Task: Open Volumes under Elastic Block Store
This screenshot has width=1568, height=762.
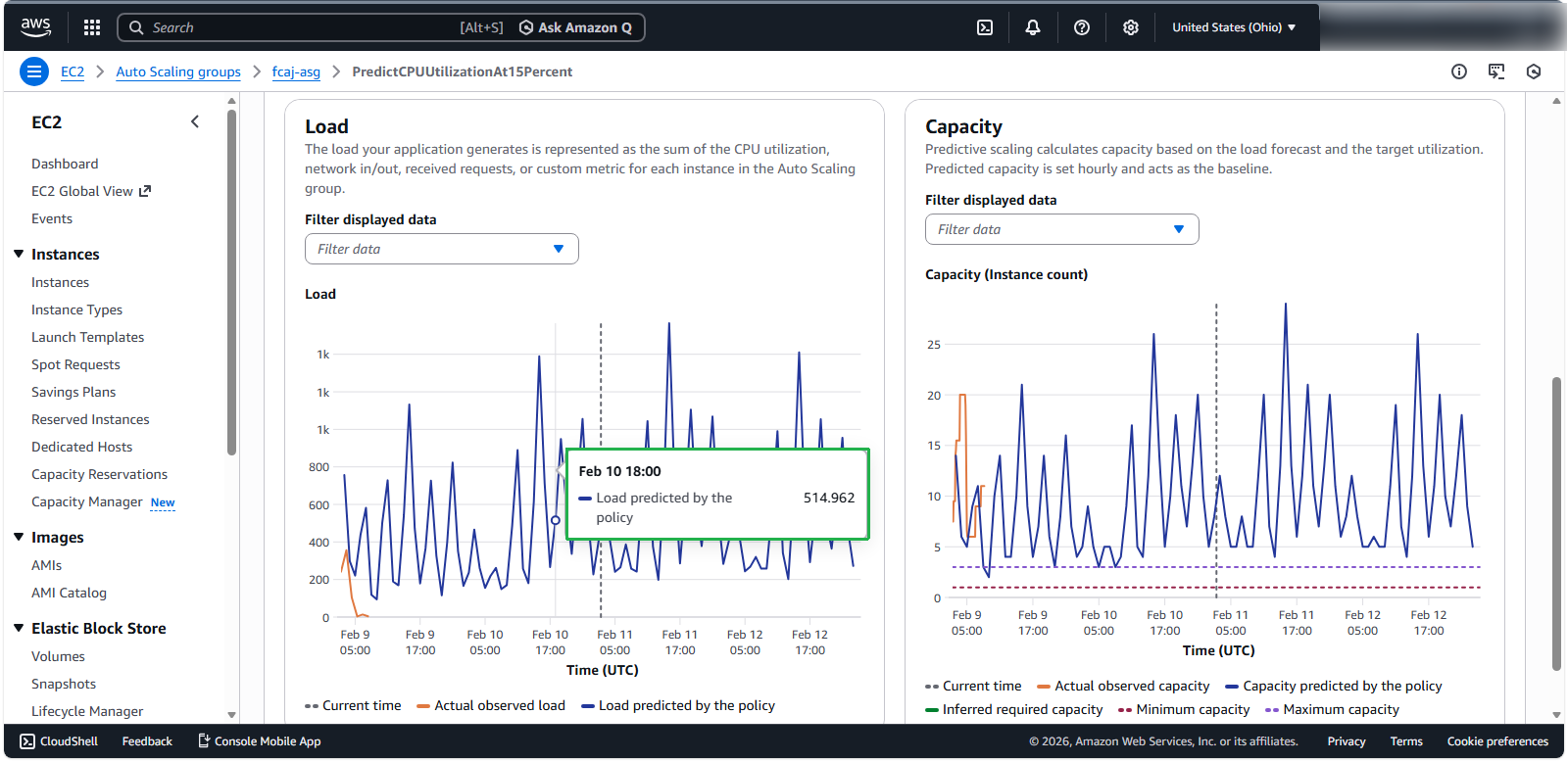Action: tap(58, 656)
